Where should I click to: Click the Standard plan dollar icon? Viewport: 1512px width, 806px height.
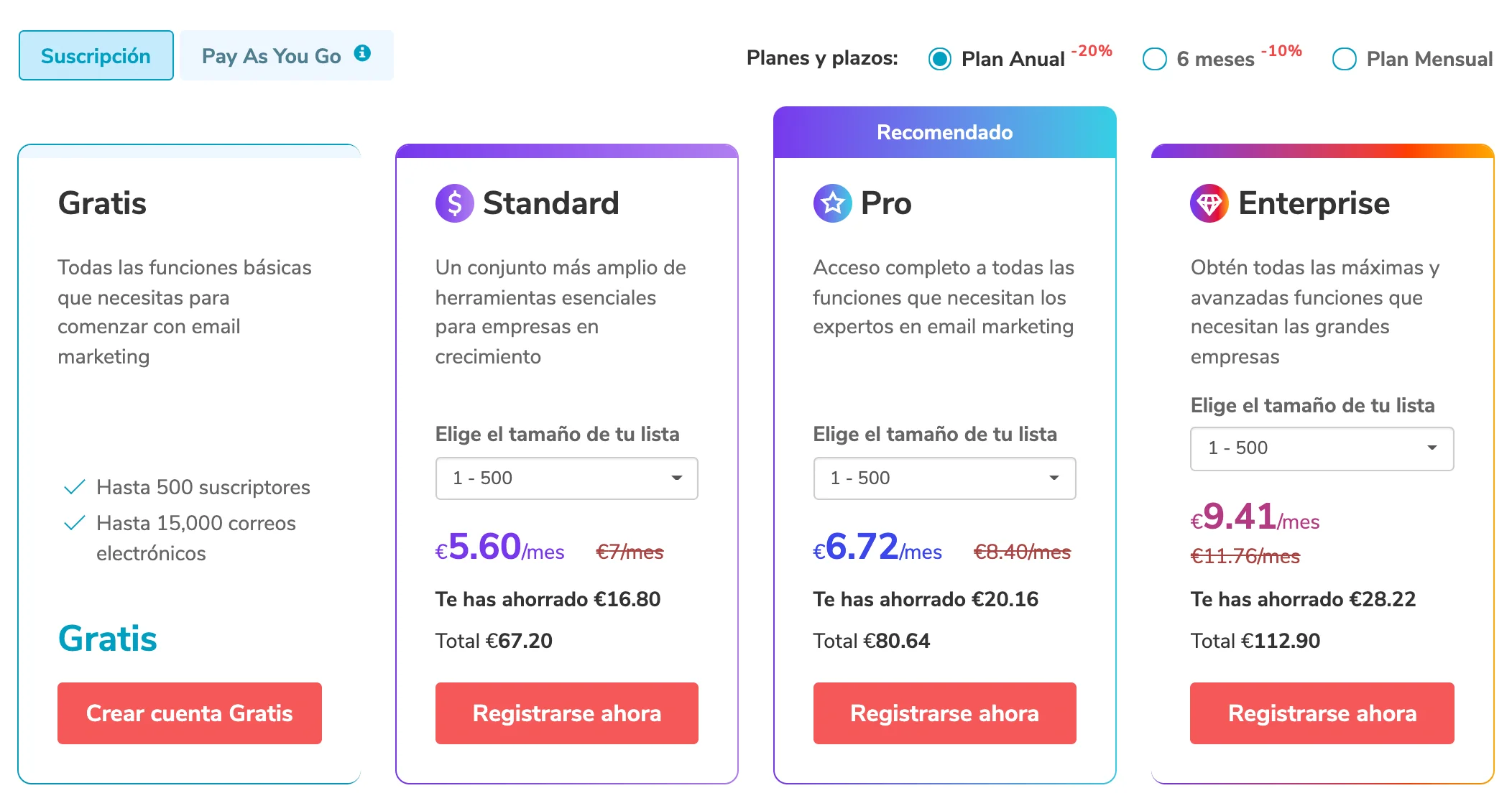(x=454, y=203)
